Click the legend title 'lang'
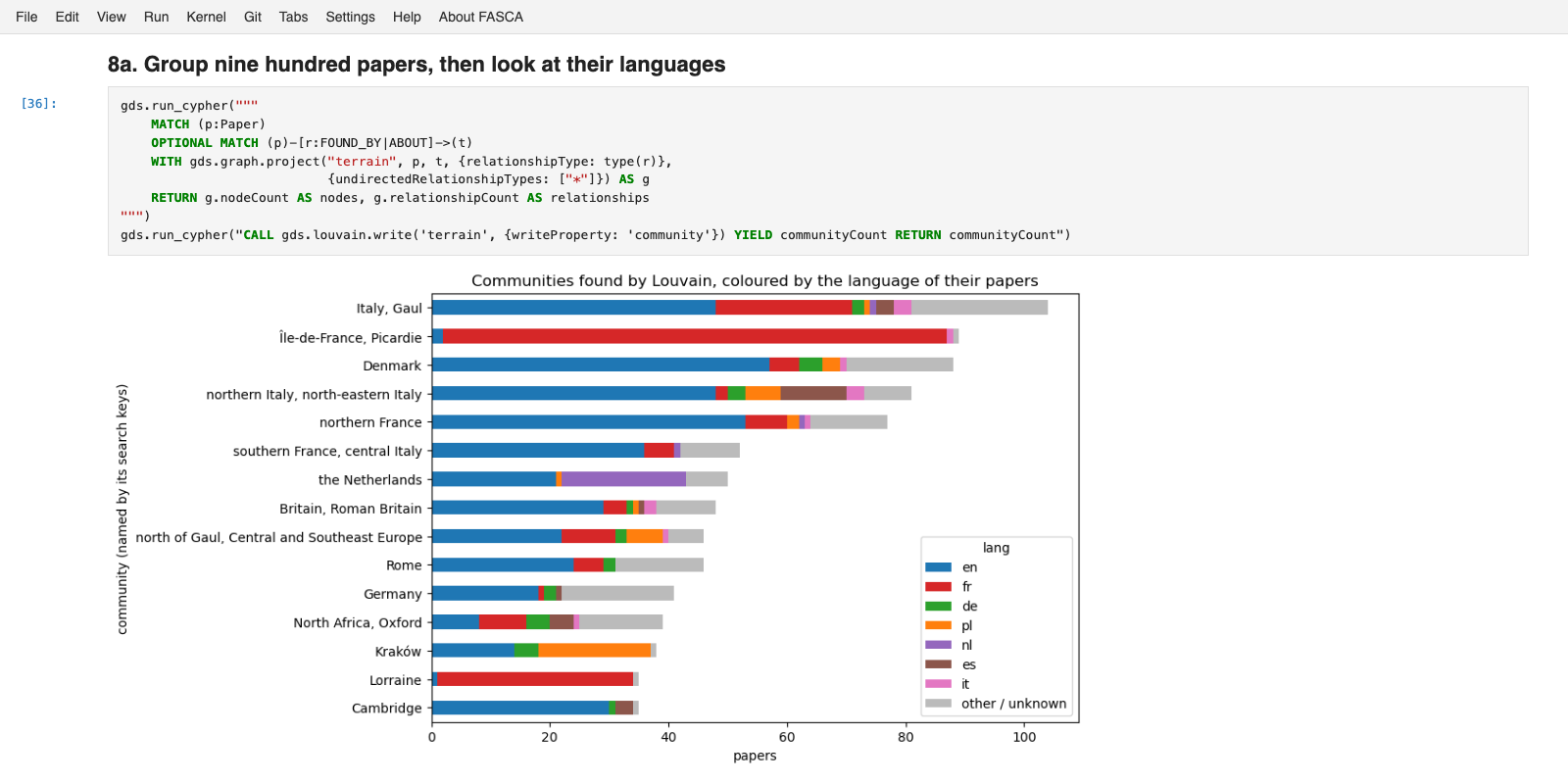The image size is (1568, 784). click(x=996, y=548)
